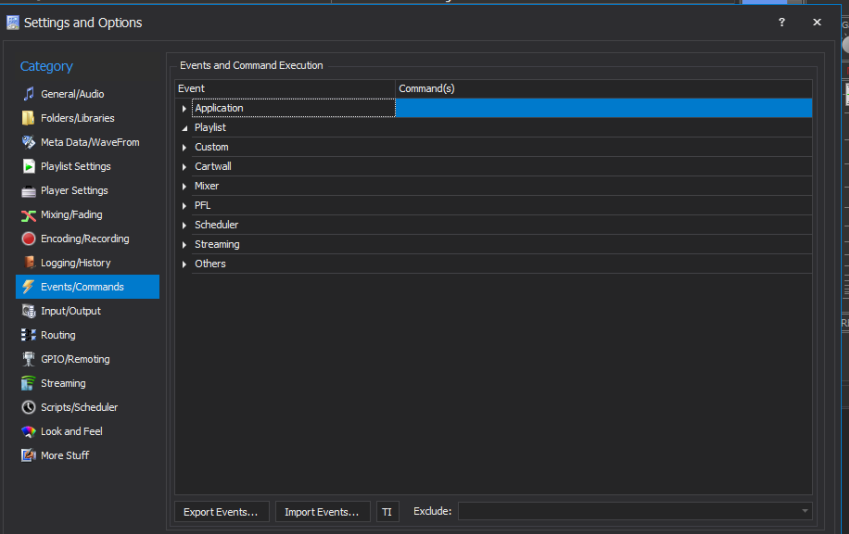Select the Playlist row text
The height and width of the screenshot is (534, 849).
pyautogui.click(x=210, y=127)
